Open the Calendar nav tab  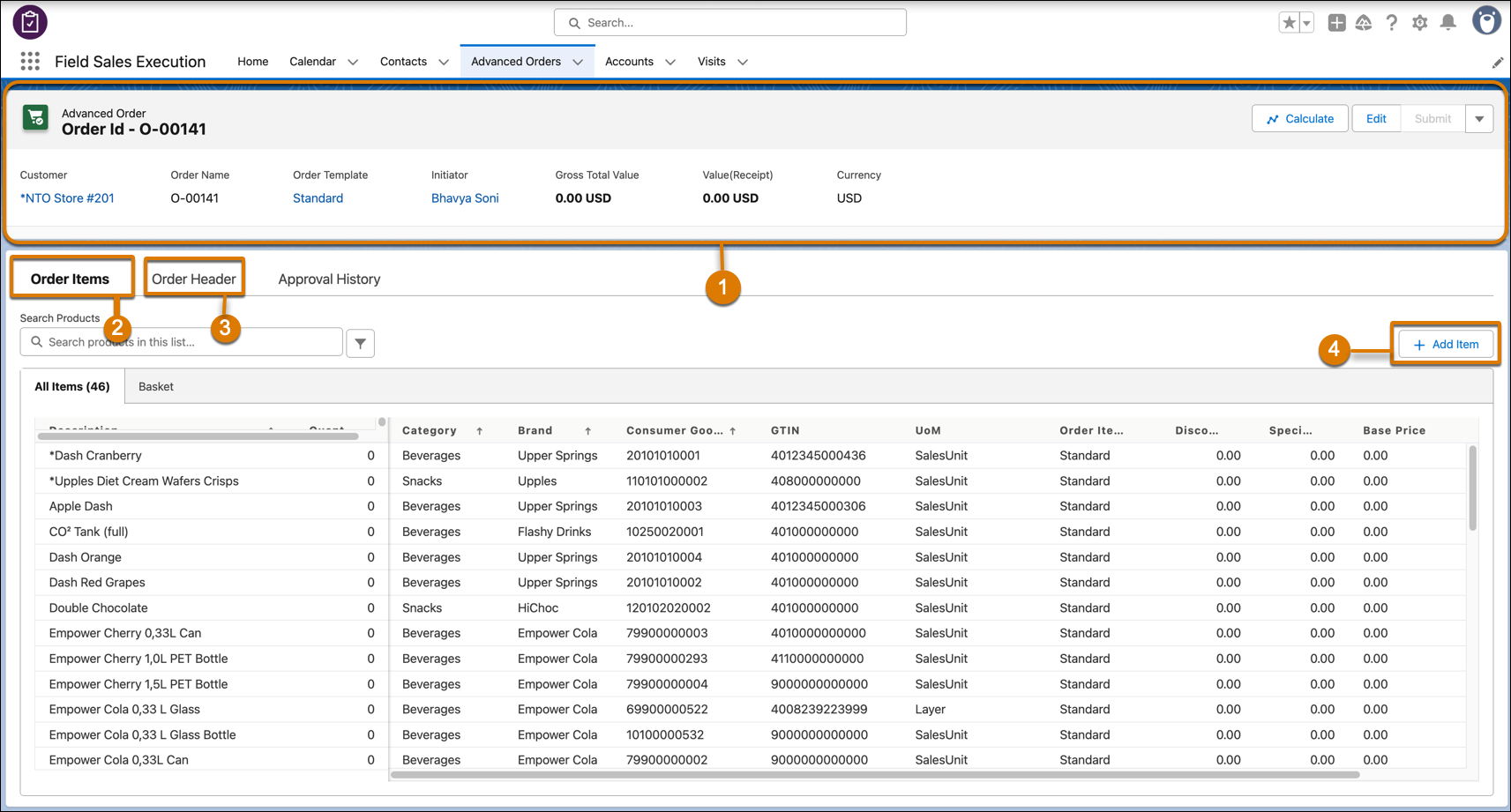coord(312,62)
